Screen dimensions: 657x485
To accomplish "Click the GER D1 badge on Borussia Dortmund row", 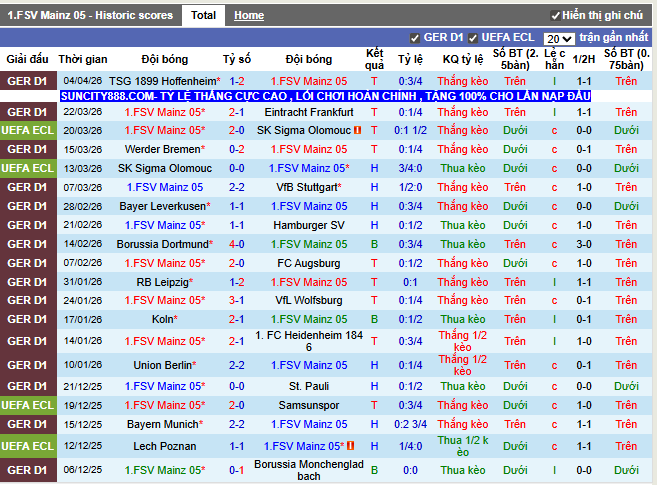I will pos(28,244).
